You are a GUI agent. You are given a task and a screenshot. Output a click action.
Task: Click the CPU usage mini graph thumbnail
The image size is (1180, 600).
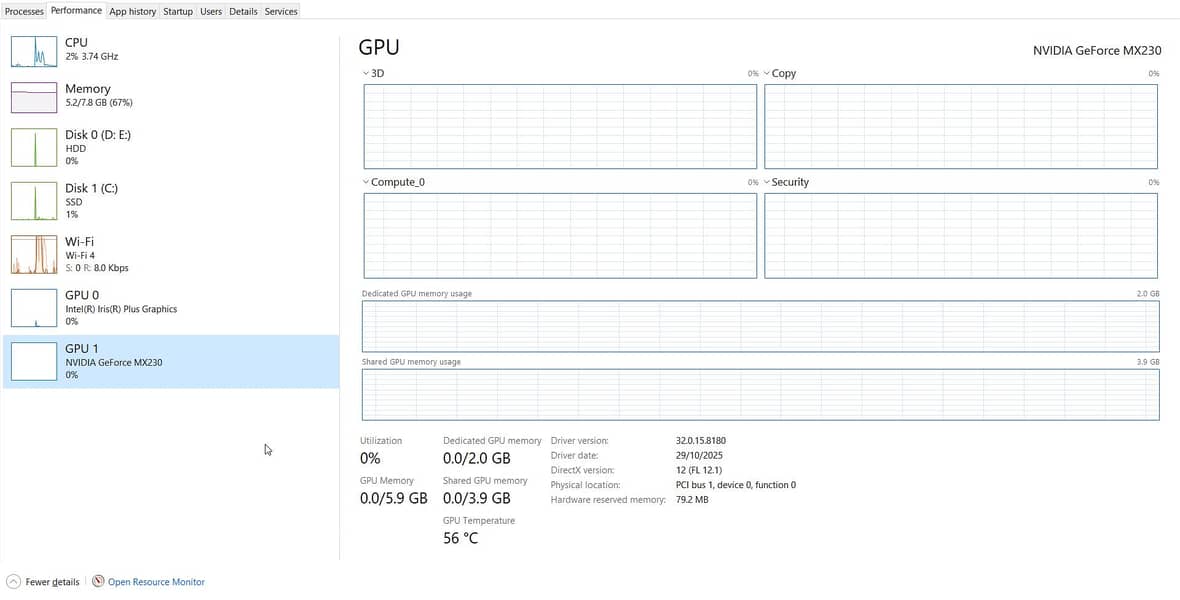[x=34, y=51]
